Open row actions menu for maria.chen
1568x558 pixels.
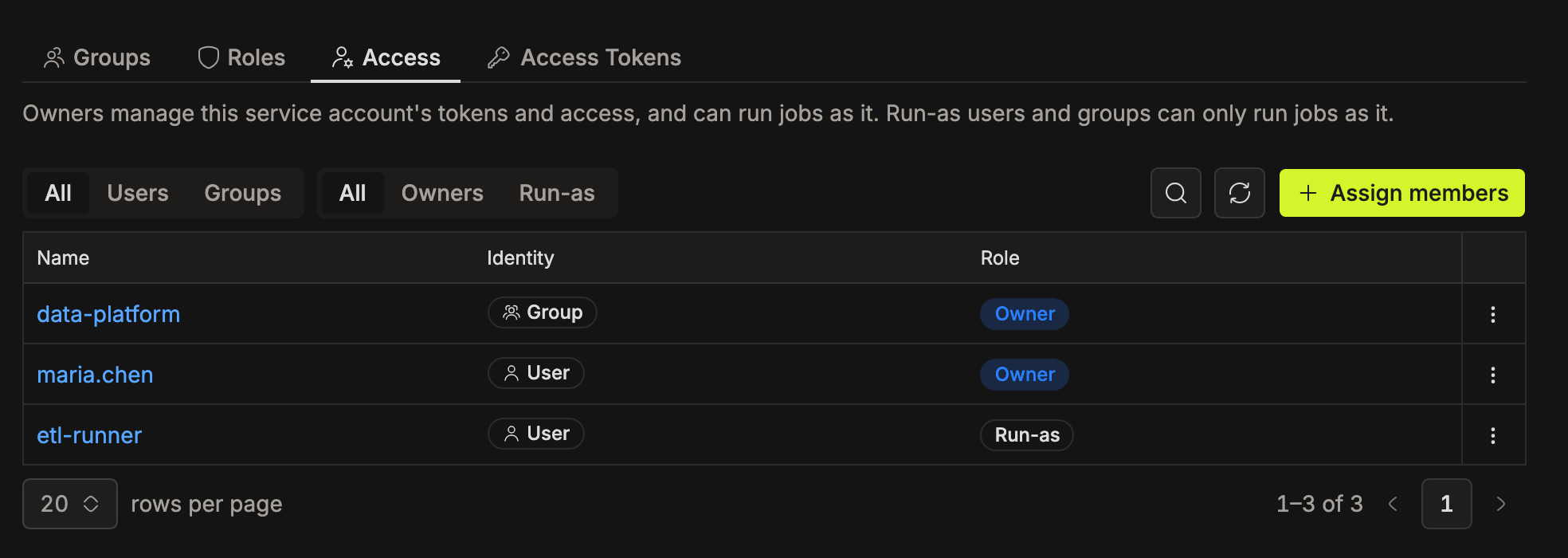[1493, 375]
